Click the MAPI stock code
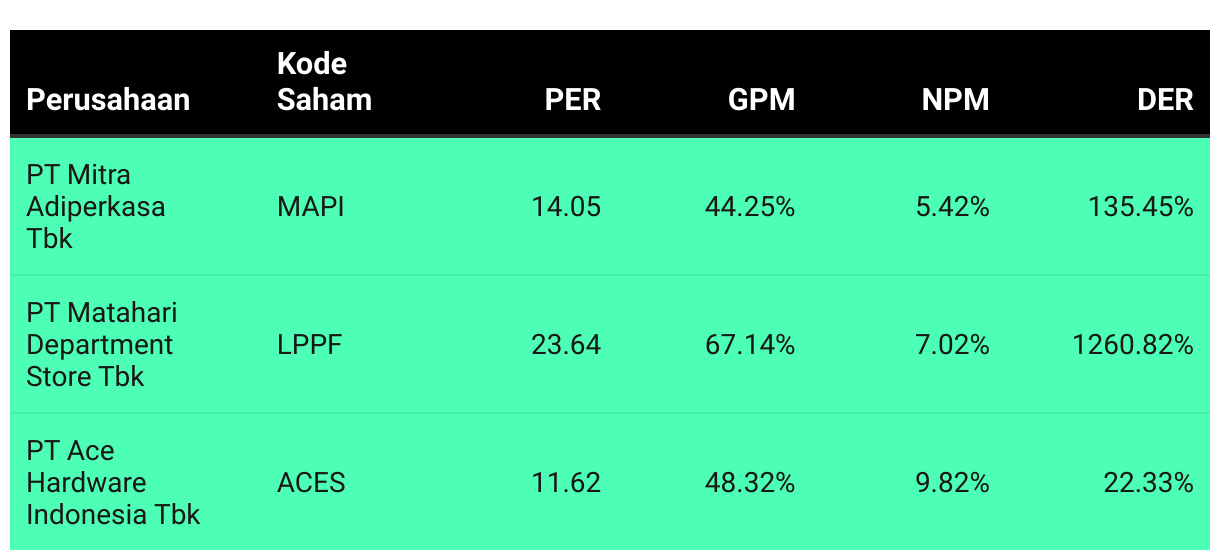 [x=311, y=207]
